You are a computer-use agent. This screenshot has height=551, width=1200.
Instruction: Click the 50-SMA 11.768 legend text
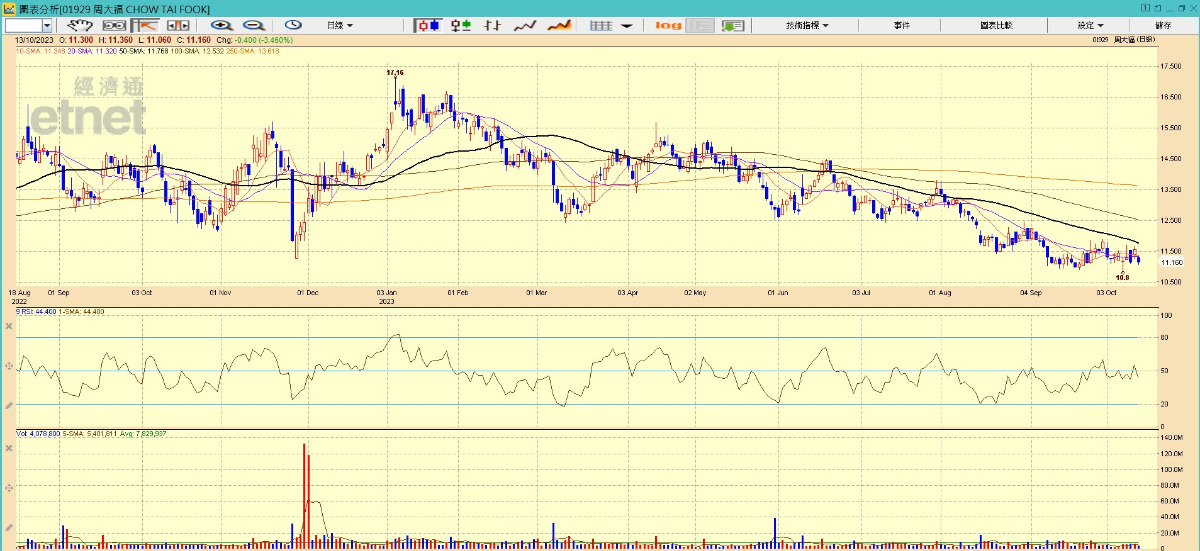point(144,50)
